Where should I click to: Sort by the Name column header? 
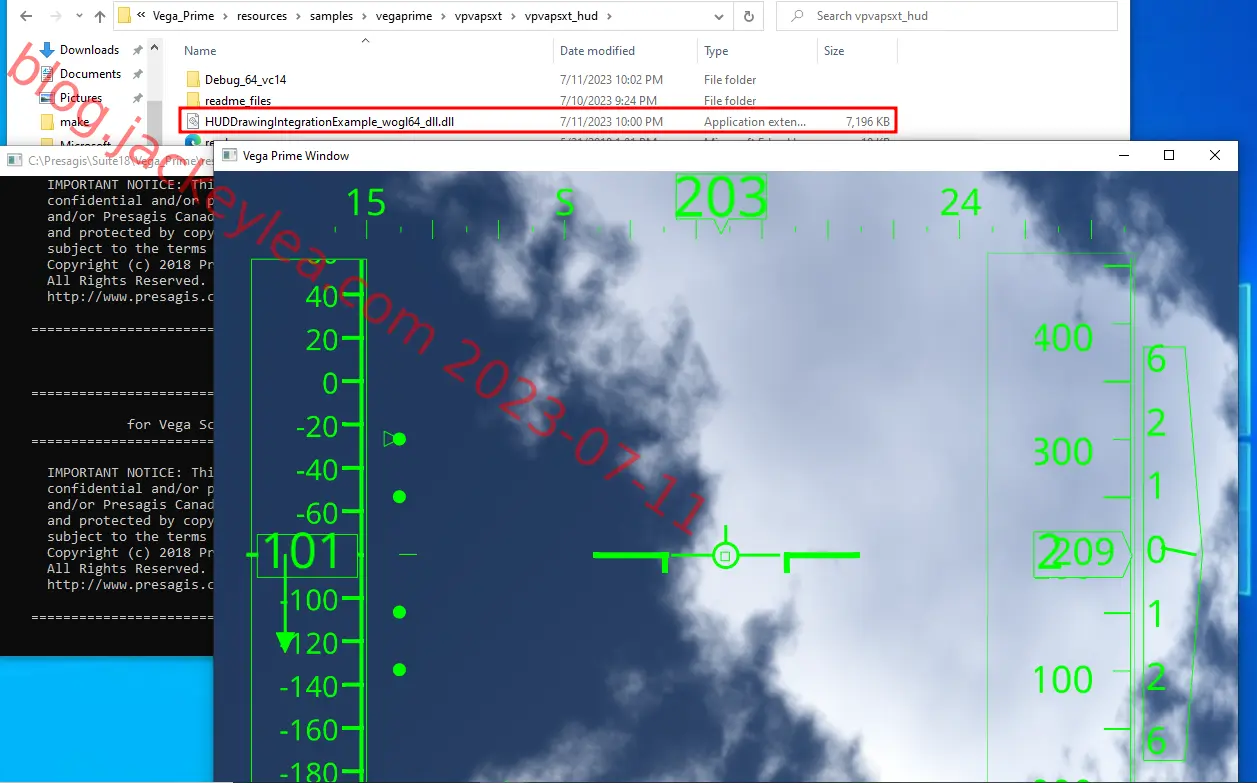[x=200, y=51]
